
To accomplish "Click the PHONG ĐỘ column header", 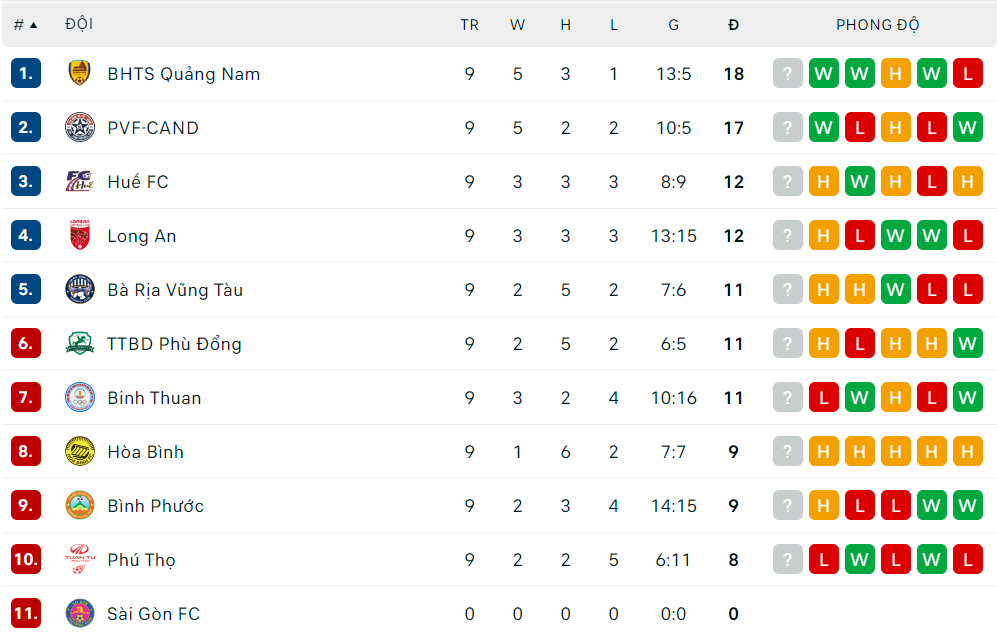I will pyautogui.click(x=877, y=25).
